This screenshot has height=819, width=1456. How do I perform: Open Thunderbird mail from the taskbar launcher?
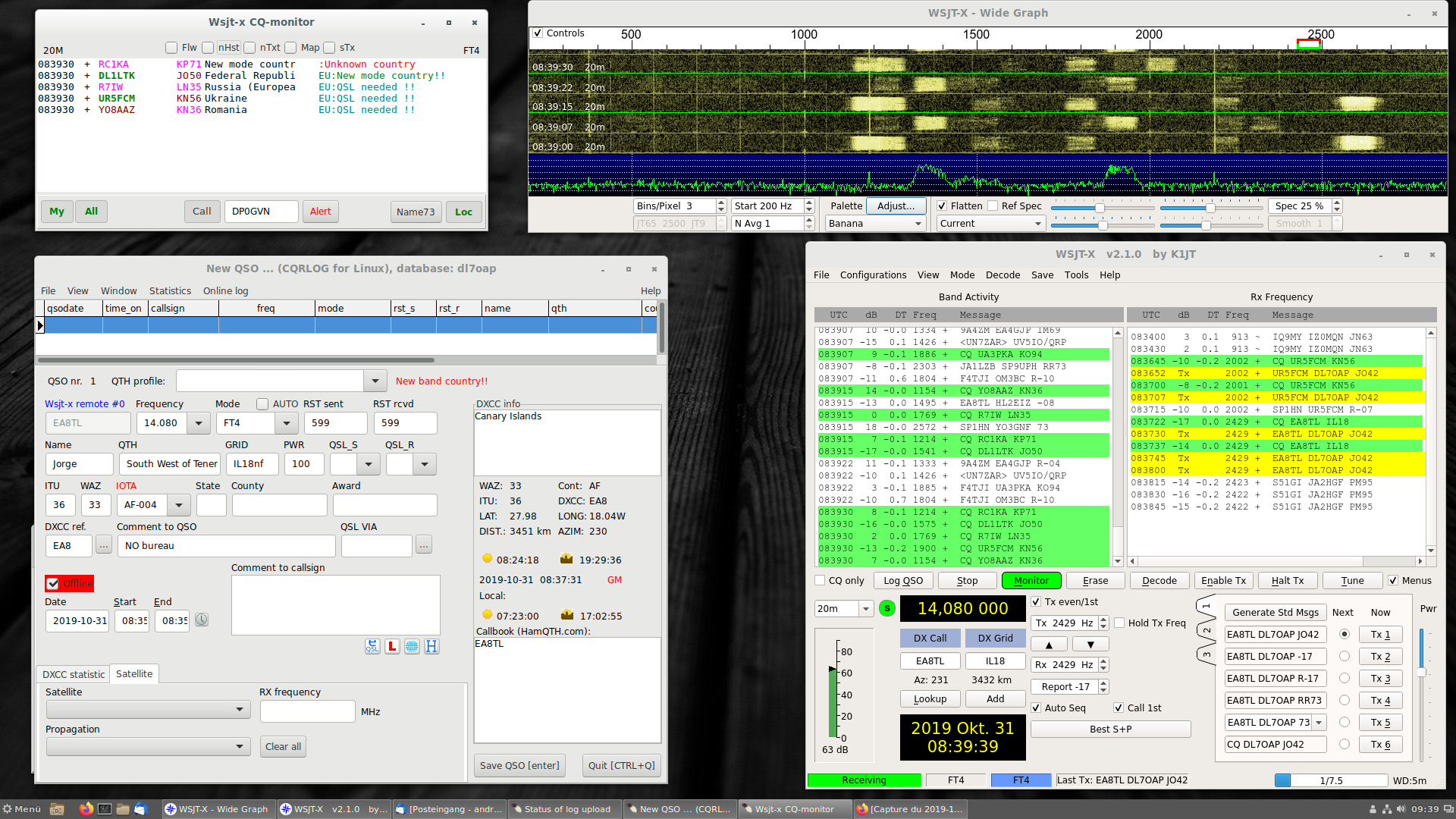(x=141, y=809)
